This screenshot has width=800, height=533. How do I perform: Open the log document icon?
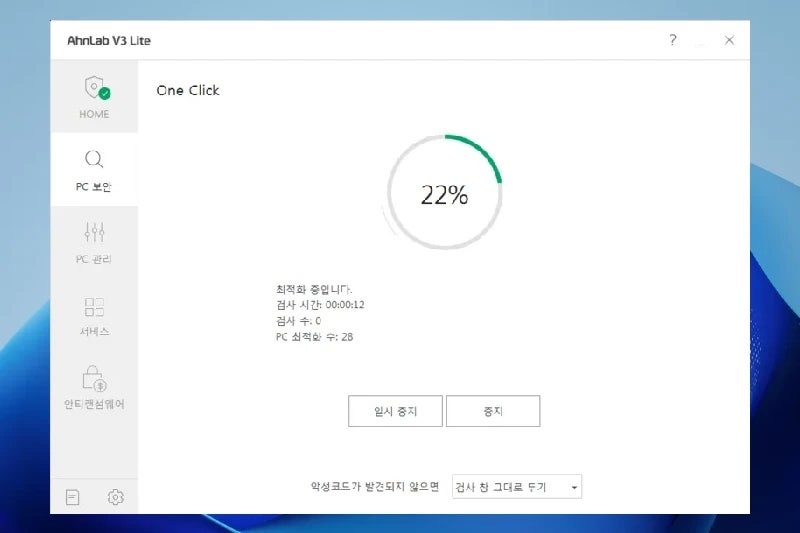(x=72, y=497)
